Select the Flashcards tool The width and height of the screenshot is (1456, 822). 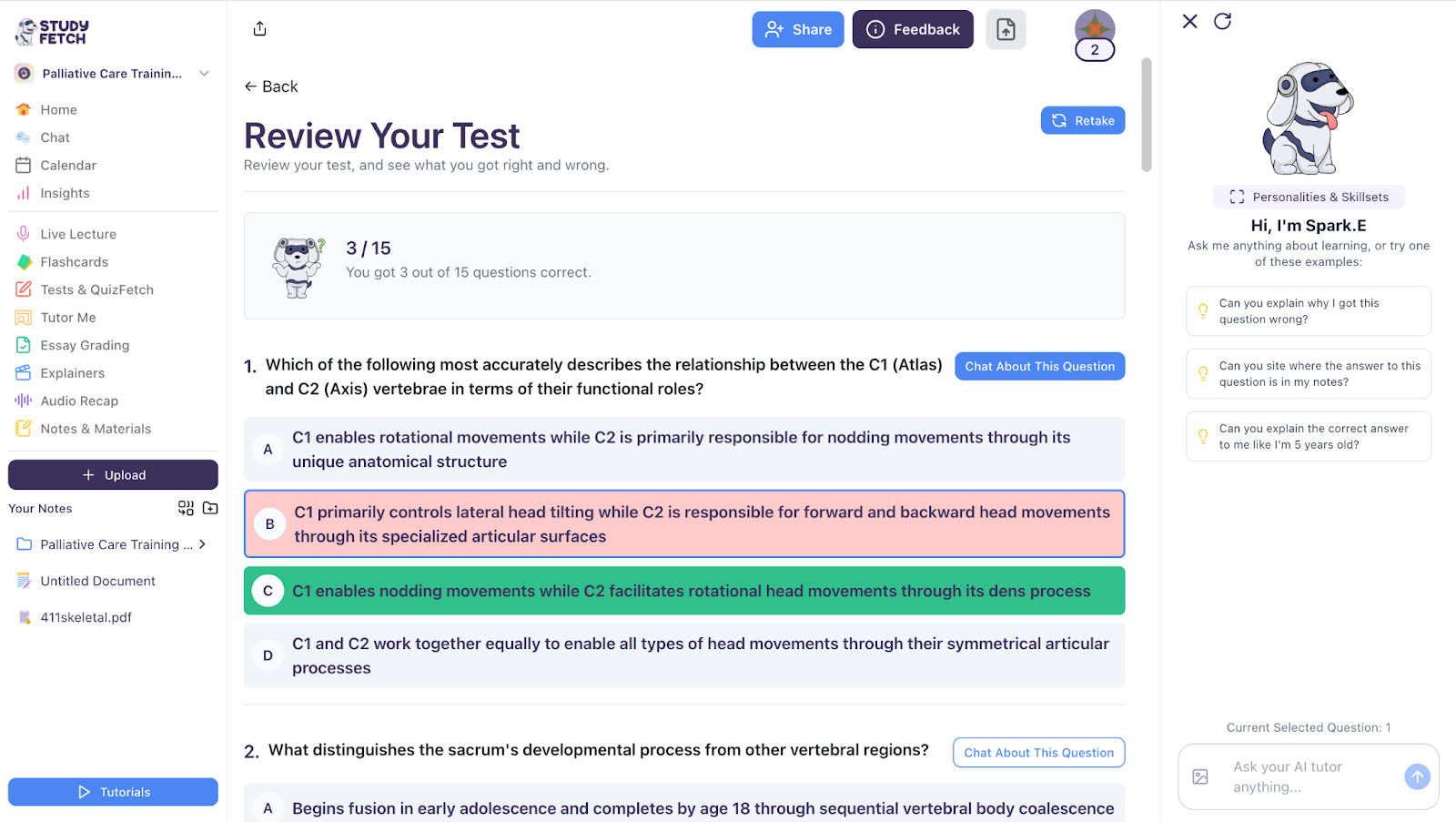click(x=74, y=261)
